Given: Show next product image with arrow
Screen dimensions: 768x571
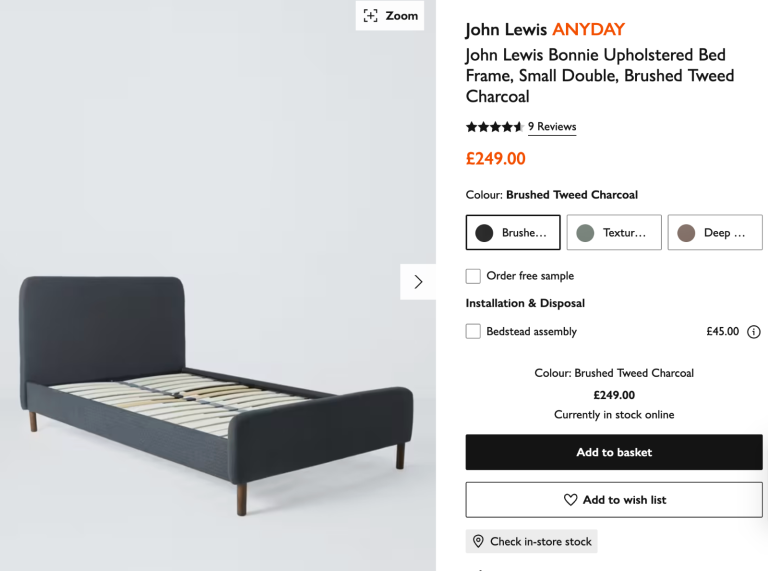Looking at the screenshot, I should click(418, 282).
